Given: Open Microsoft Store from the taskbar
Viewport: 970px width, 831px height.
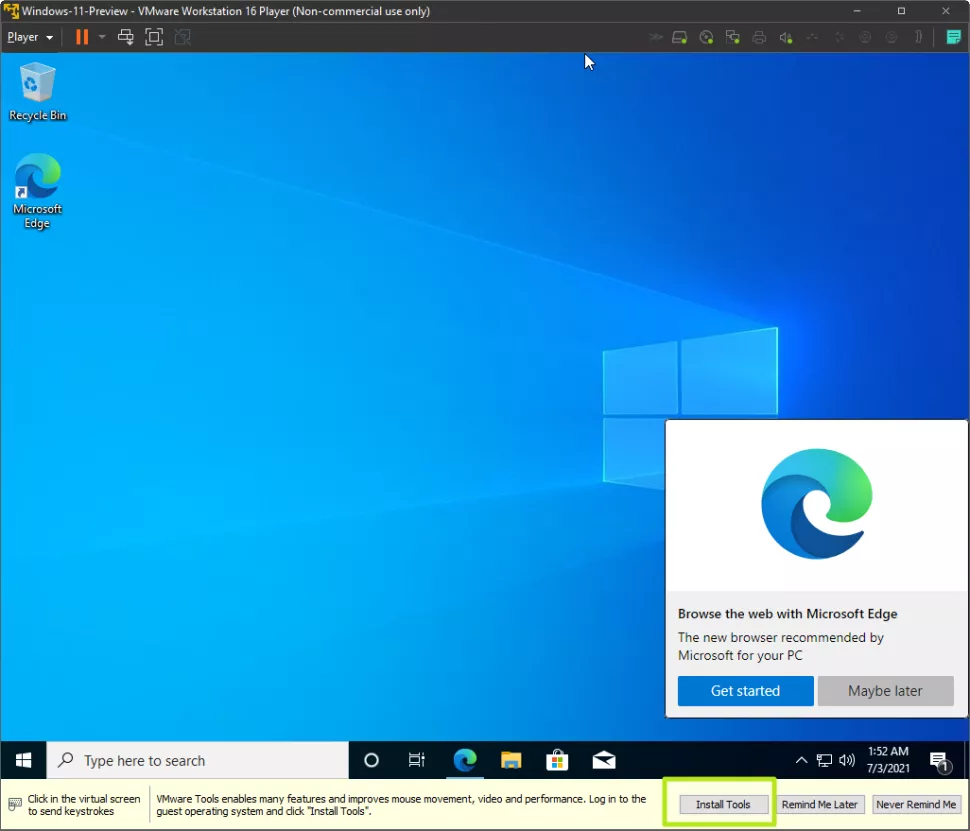Looking at the screenshot, I should pyautogui.click(x=557, y=760).
